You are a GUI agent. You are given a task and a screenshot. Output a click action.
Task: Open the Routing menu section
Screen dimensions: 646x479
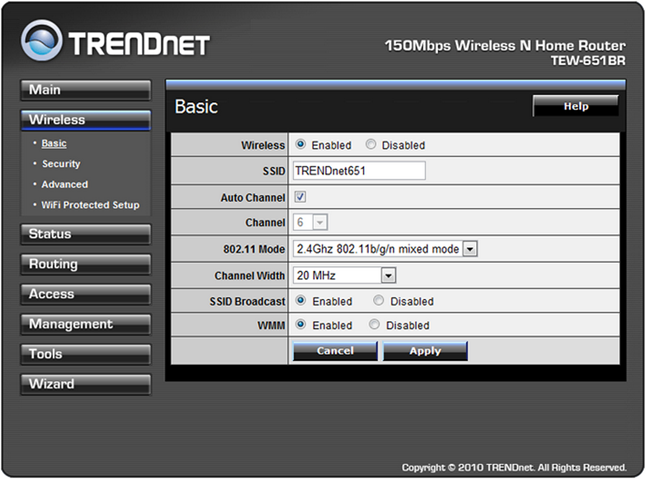point(86,264)
